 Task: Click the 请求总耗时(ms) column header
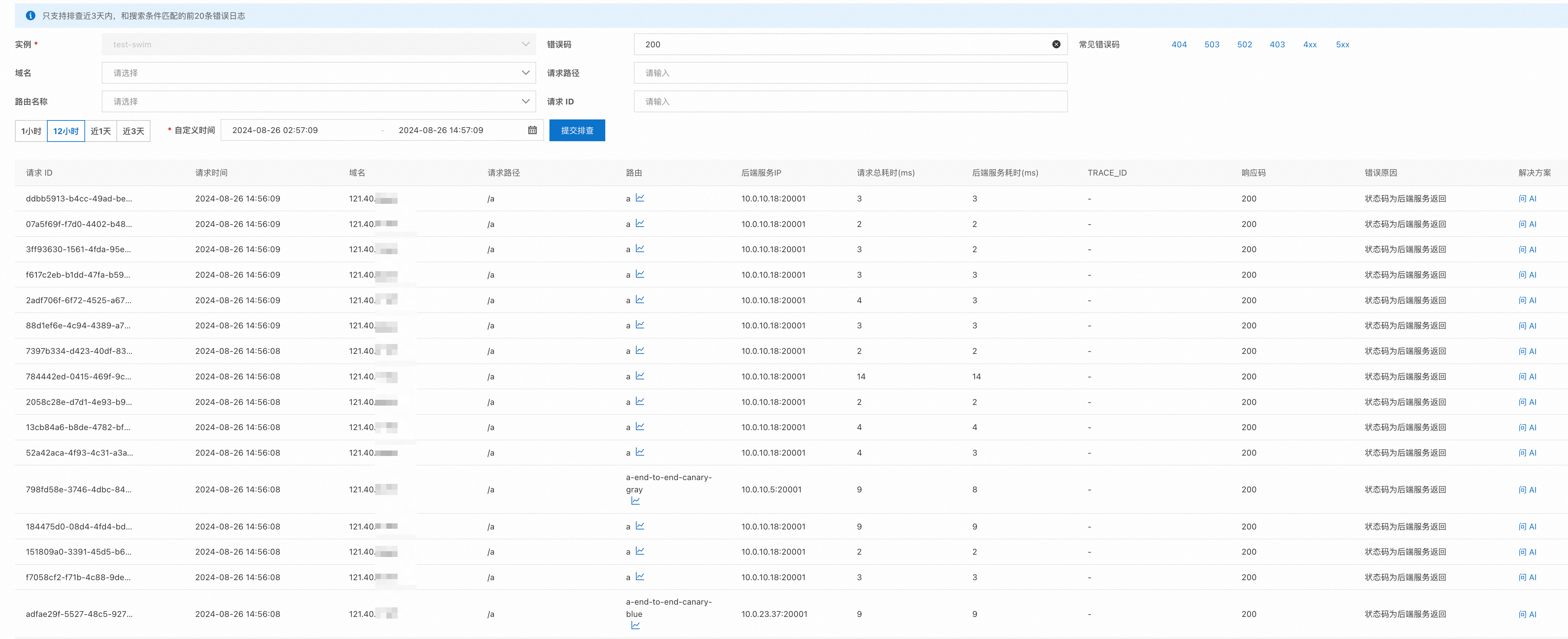pyautogui.click(x=886, y=173)
